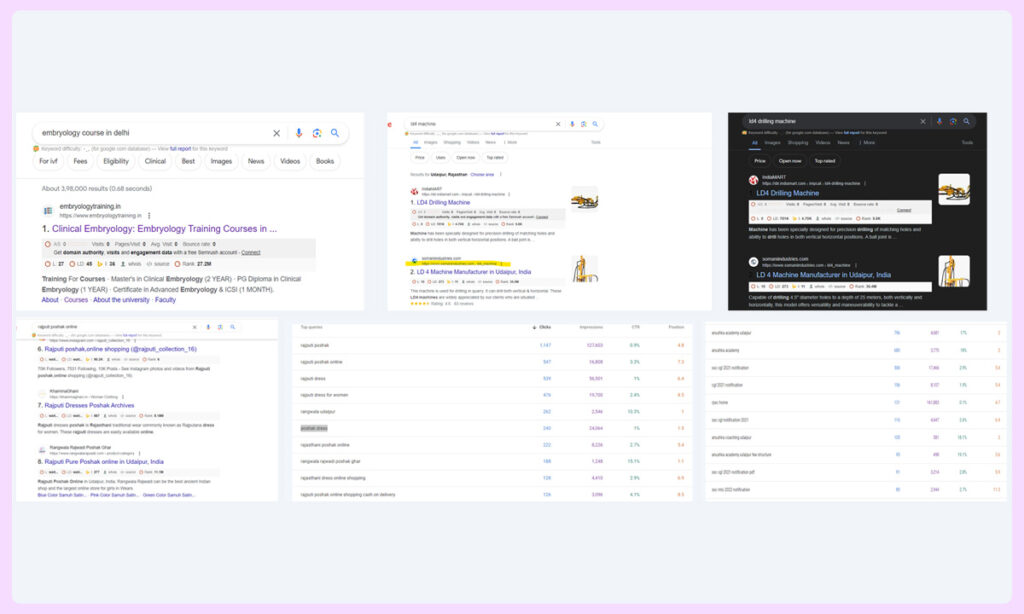The image size is (1024, 614).
Task: Select 'Open now' chip in dark ld4 results
Action: coord(790,161)
